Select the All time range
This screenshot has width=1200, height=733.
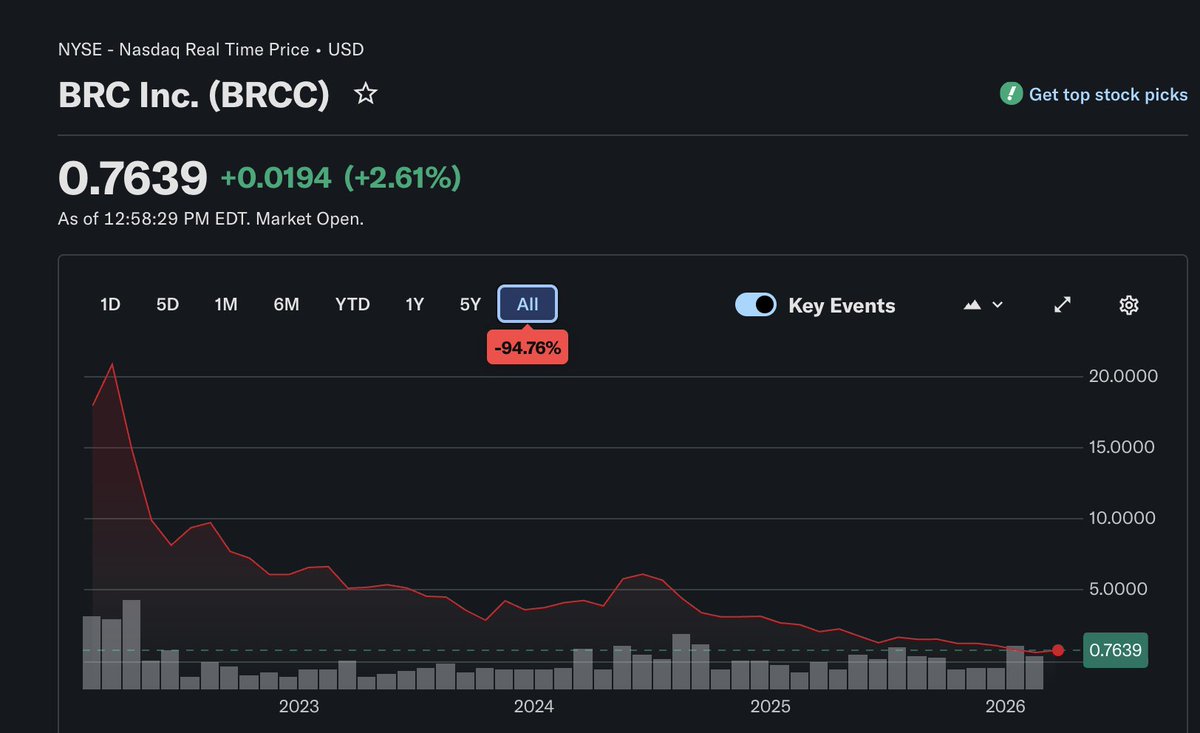tap(528, 305)
